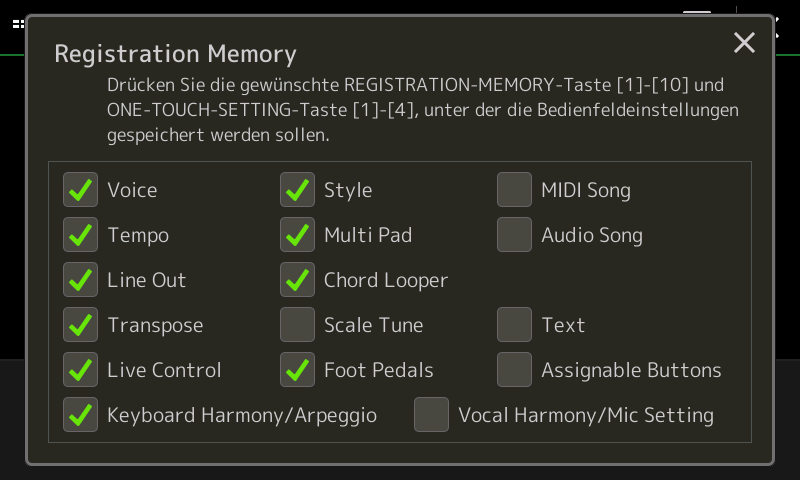Viewport: 800px width, 480px height.
Task: Disable the Tempo checkbox
Action: pos(80,235)
